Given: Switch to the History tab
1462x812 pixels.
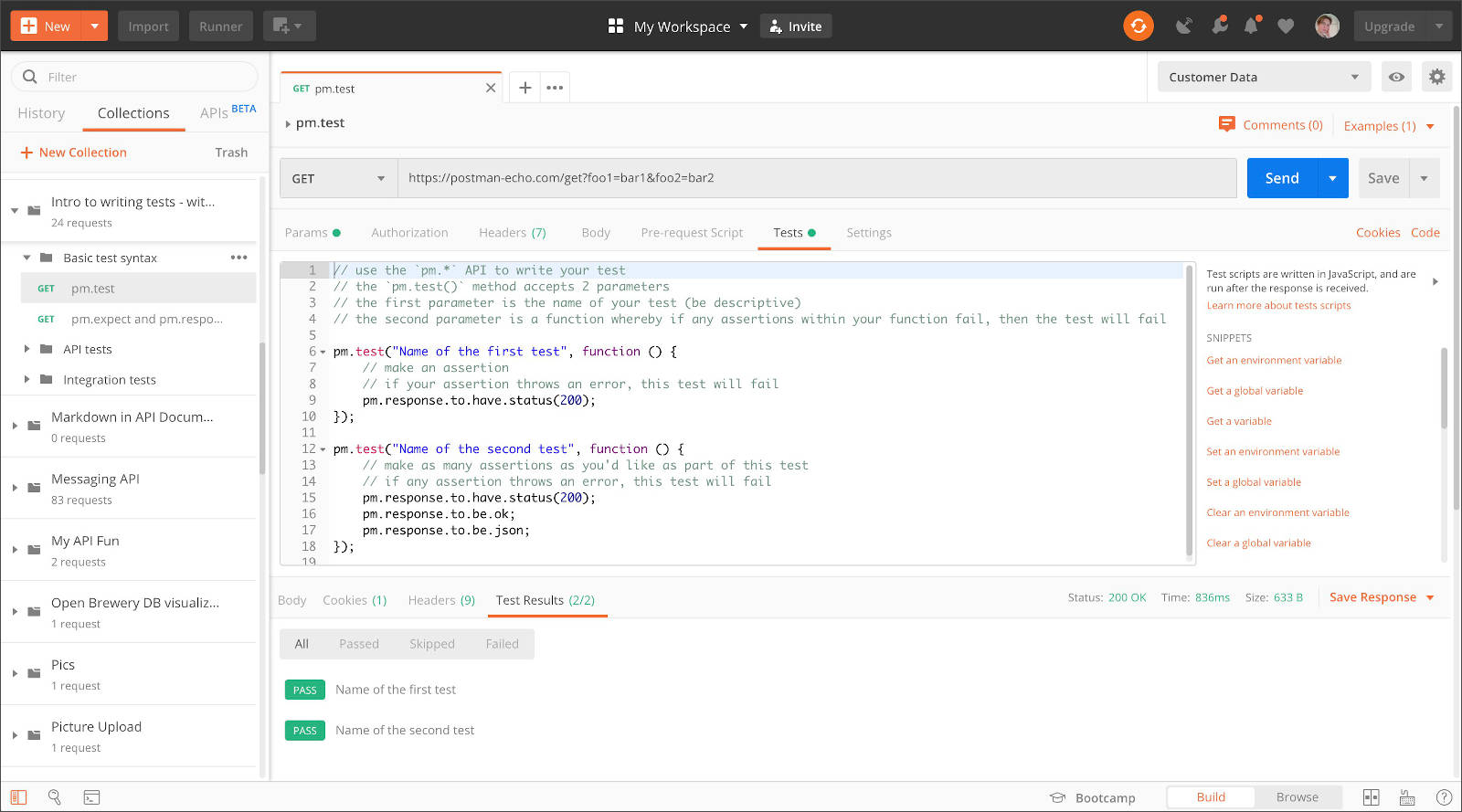Looking at the screenshot, I should pyautogui.click(x=41, y=113).
